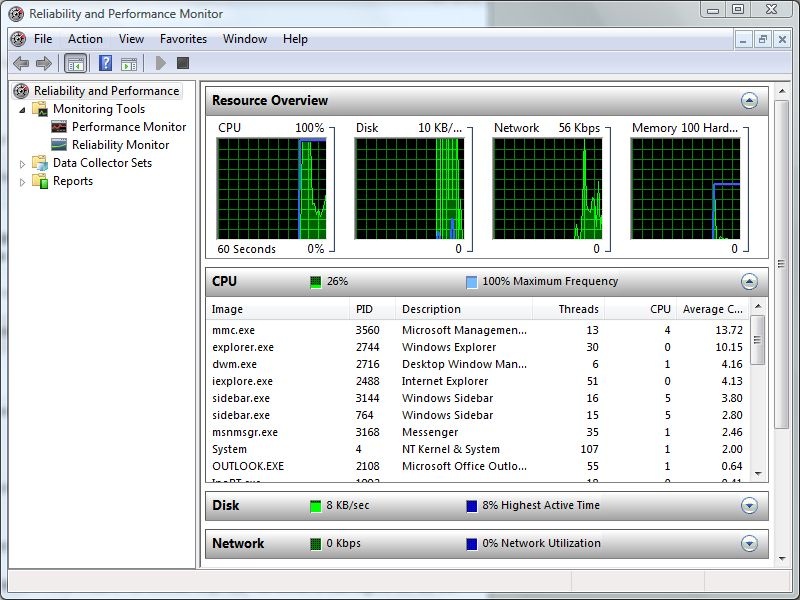This screenshot has height=600, width=800.
Task: Select the explorer.exe process row
Action: tap(478, 347)
